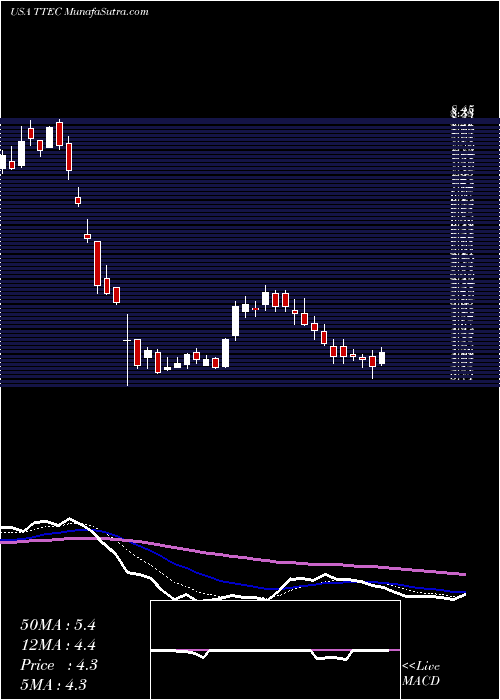This screenshot has height=700, width=500.
Task: Click the "Price : 4.3" label
Action: (x=58, y=665)
